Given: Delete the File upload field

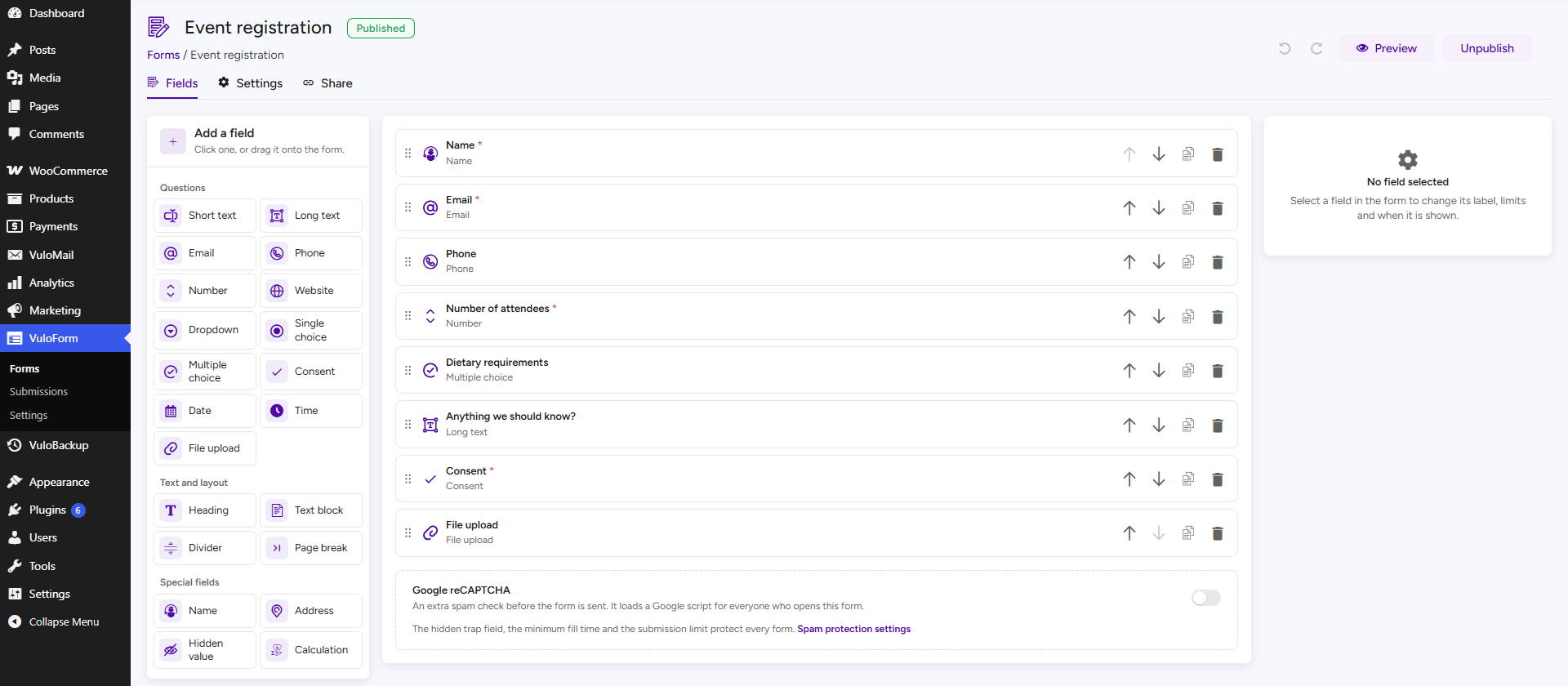Looking at the screenshot, I should coord(1218,533).
